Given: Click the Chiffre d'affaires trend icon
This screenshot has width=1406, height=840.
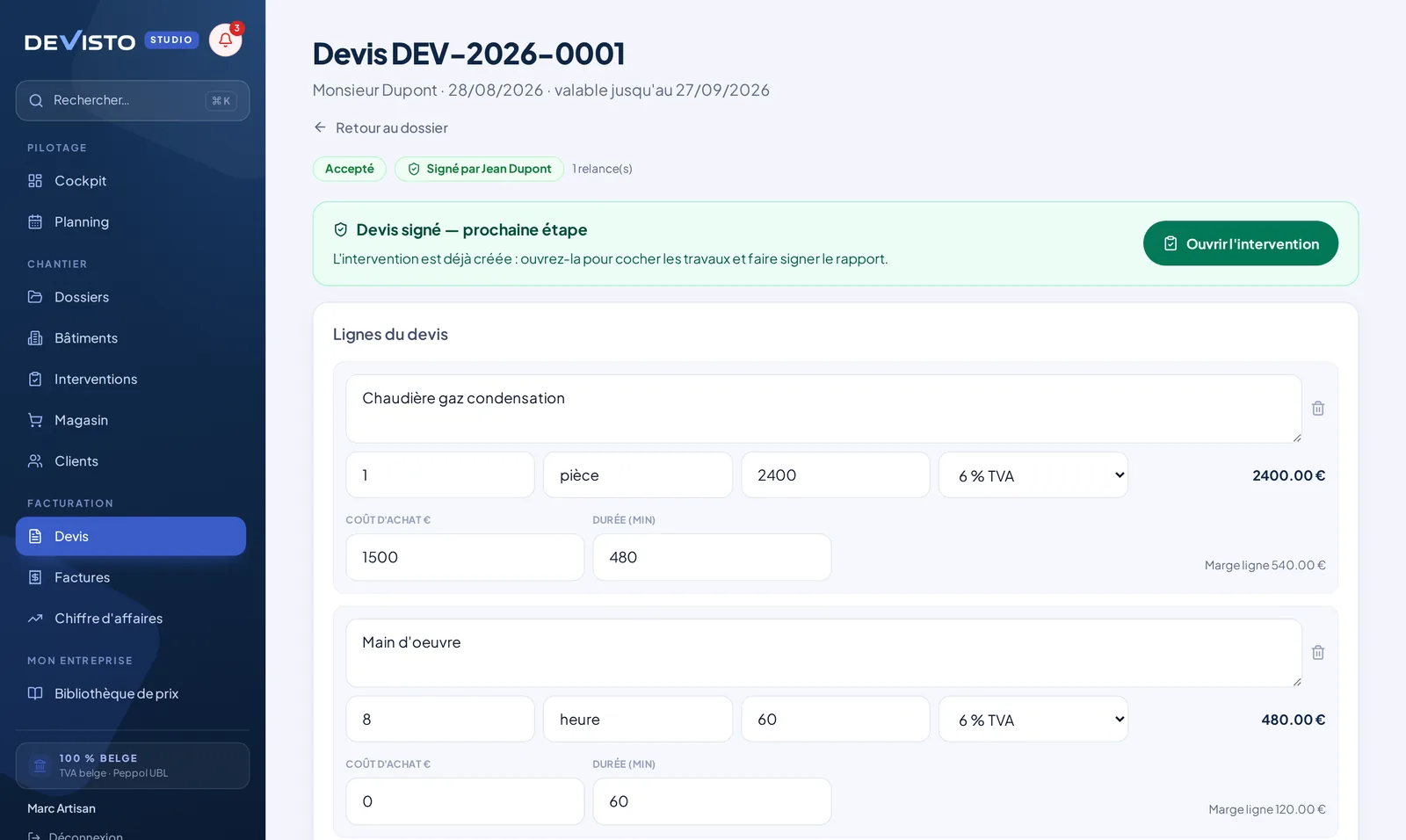Looking at the screenshot, I should tap(35, 619).
